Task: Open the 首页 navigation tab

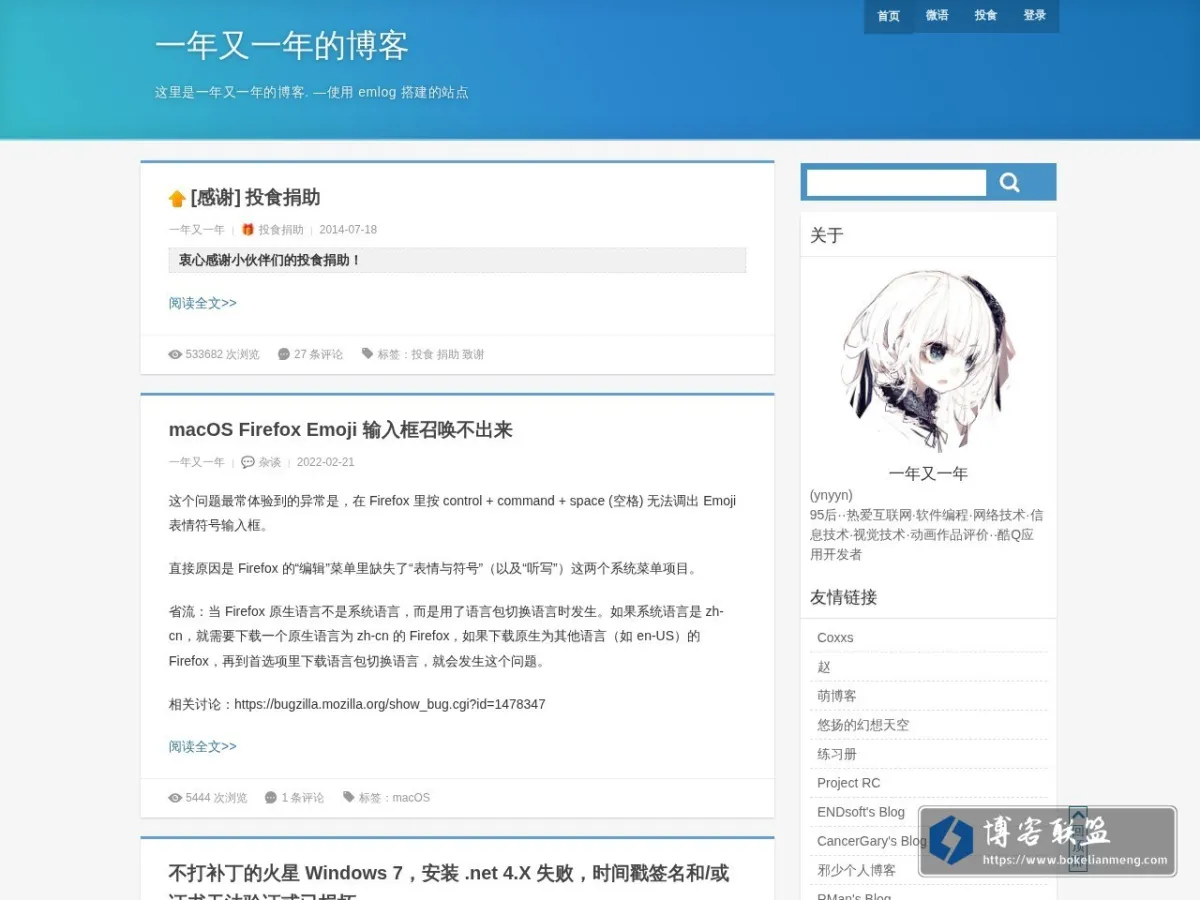Action: coord(888,16)
